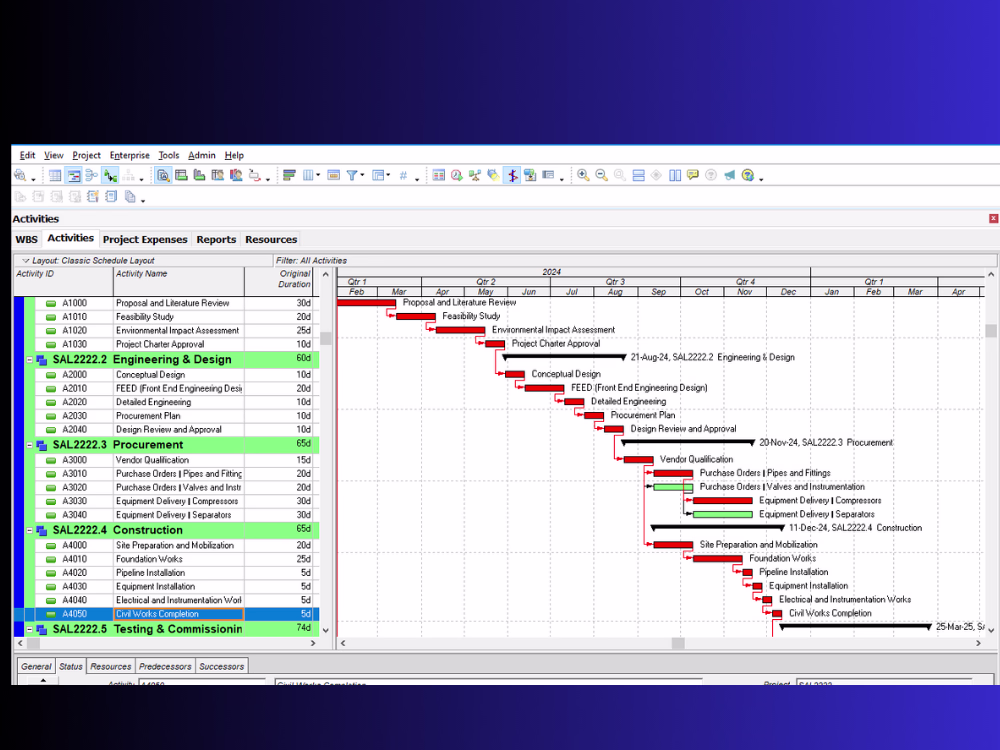
Task: Show the Activity Table view icon
Action: tap(55, 175)
